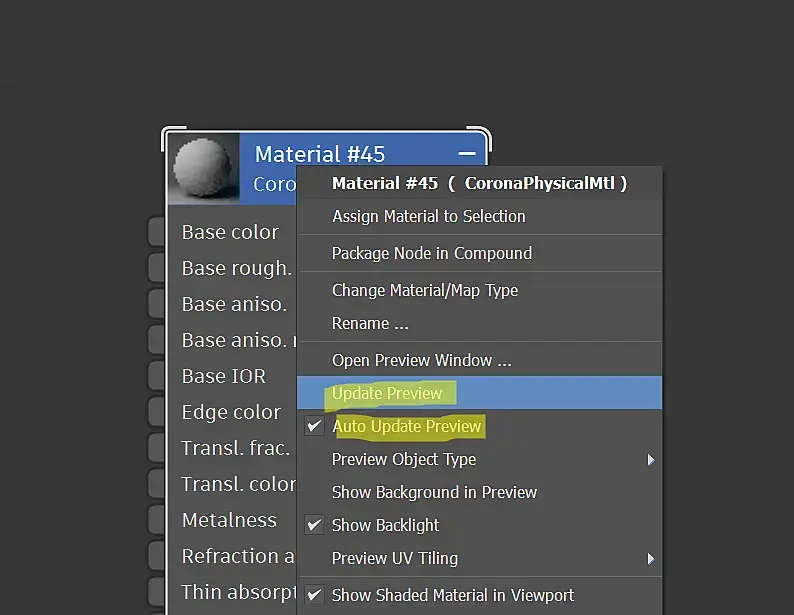Disable Auto Update Preview

406,427
